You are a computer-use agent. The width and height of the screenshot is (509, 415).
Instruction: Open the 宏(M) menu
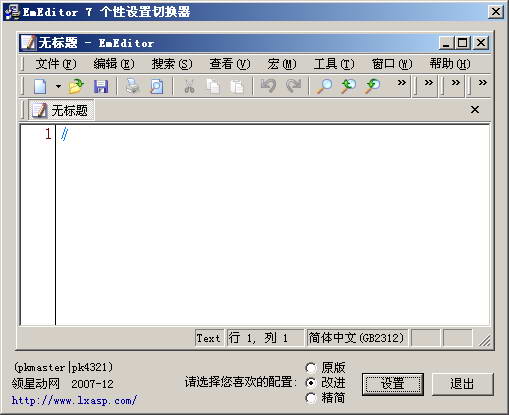[x=282, y=64]
